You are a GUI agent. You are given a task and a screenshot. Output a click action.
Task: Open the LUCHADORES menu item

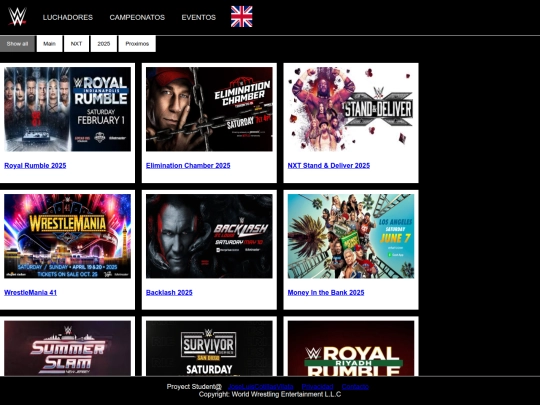tap(68, 17)
